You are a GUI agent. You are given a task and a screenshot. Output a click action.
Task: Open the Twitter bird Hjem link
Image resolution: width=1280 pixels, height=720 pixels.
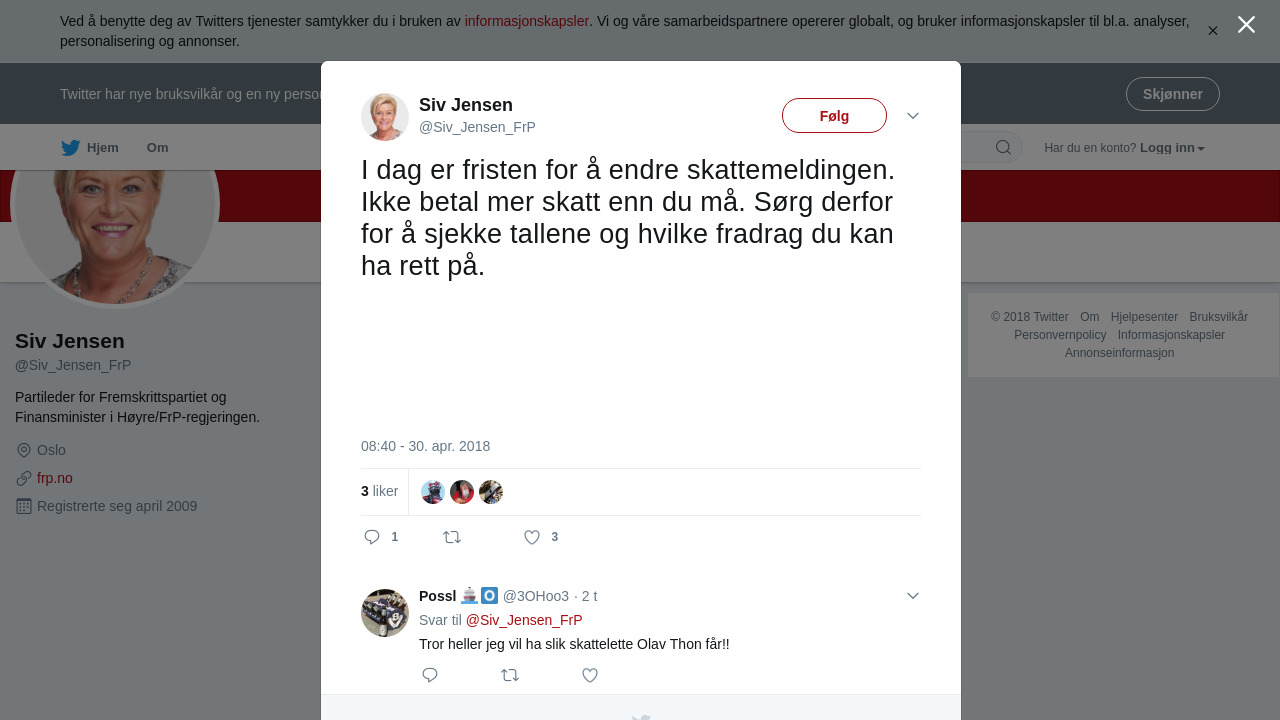(x=90, y=147)
